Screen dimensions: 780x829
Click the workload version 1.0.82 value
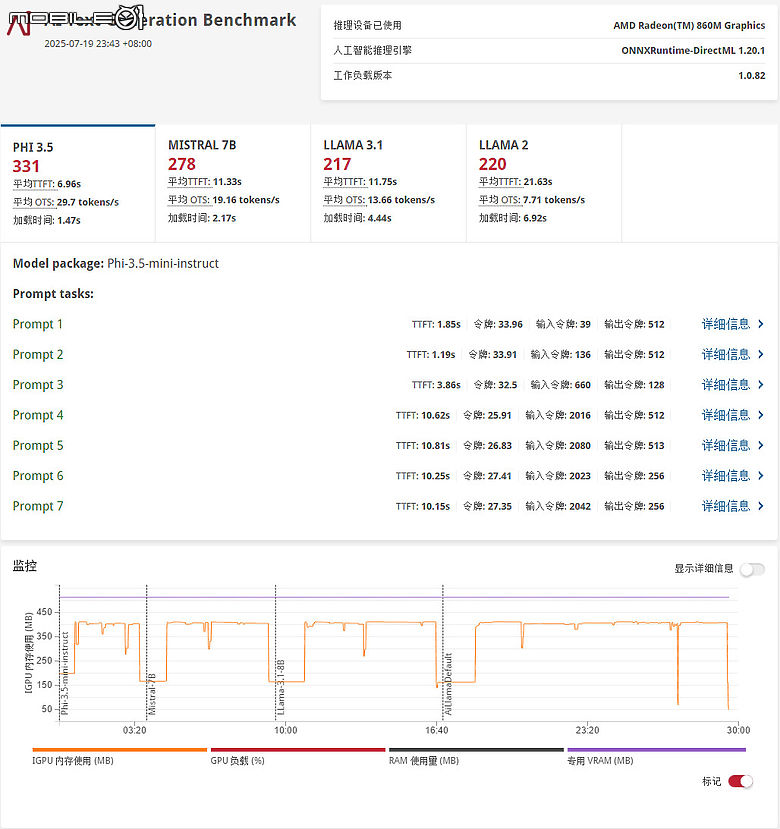tap(751, 76)
